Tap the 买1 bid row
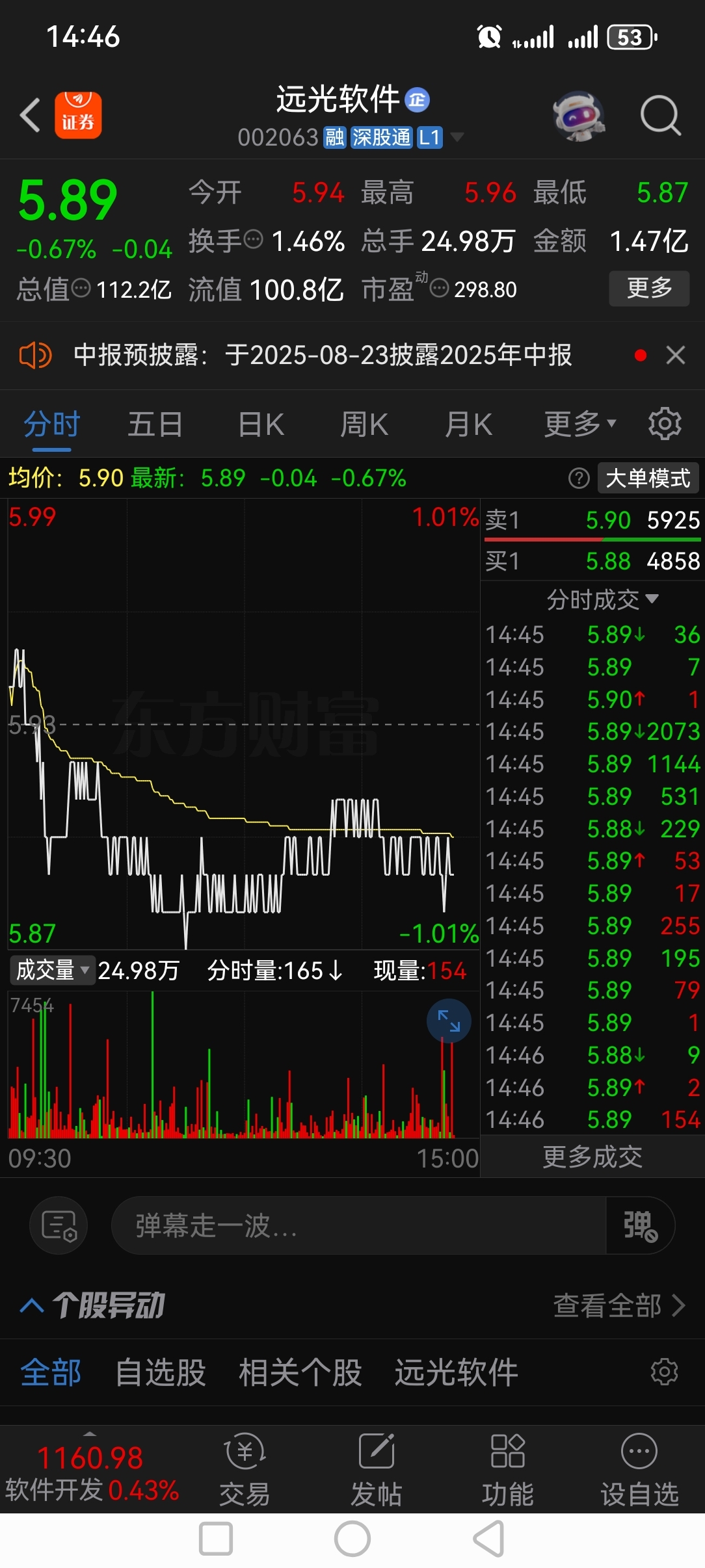 pos(592,561)
